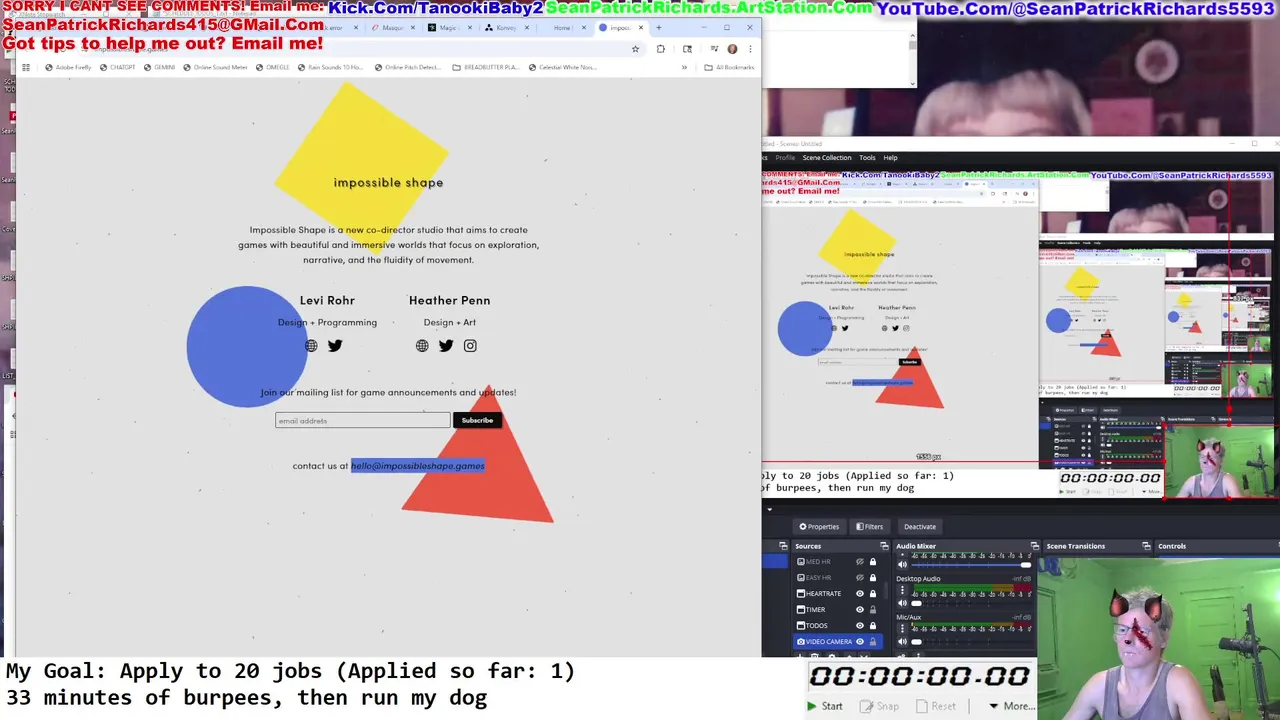Toggle visibility of VIDEO CAMERA source
Image resolution: width=1280 pixels, height=720 pixels.
tap(860, 642)
